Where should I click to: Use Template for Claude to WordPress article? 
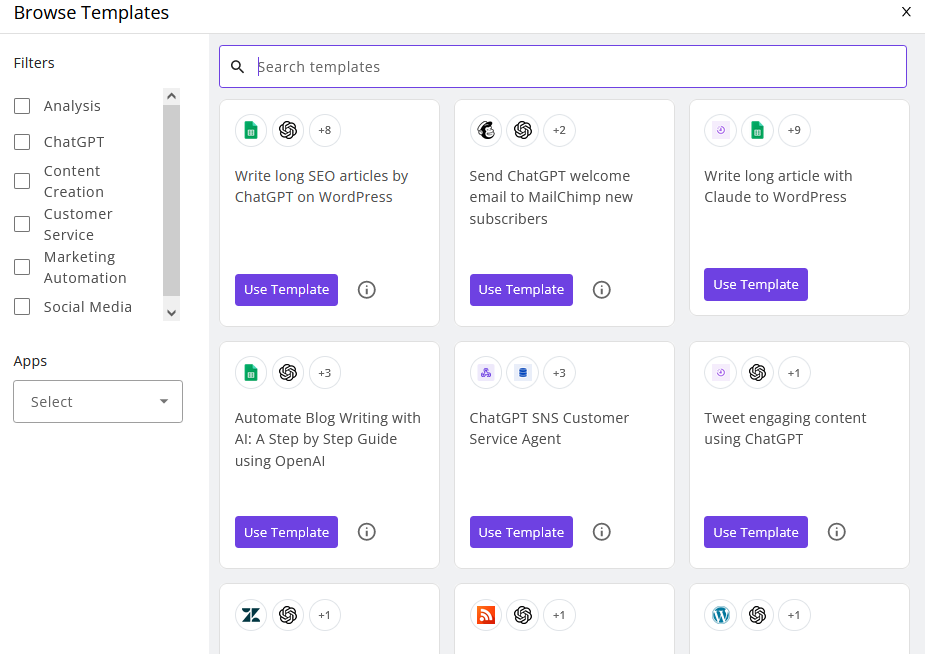[x=756, y=284]
